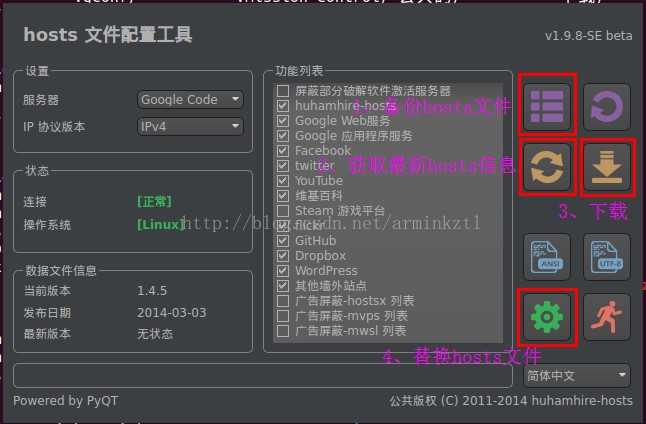Toggle the Dropbox checkbox
Viewport: 646px width, 424px height.
pyautogui.click(x=283, y=255)
